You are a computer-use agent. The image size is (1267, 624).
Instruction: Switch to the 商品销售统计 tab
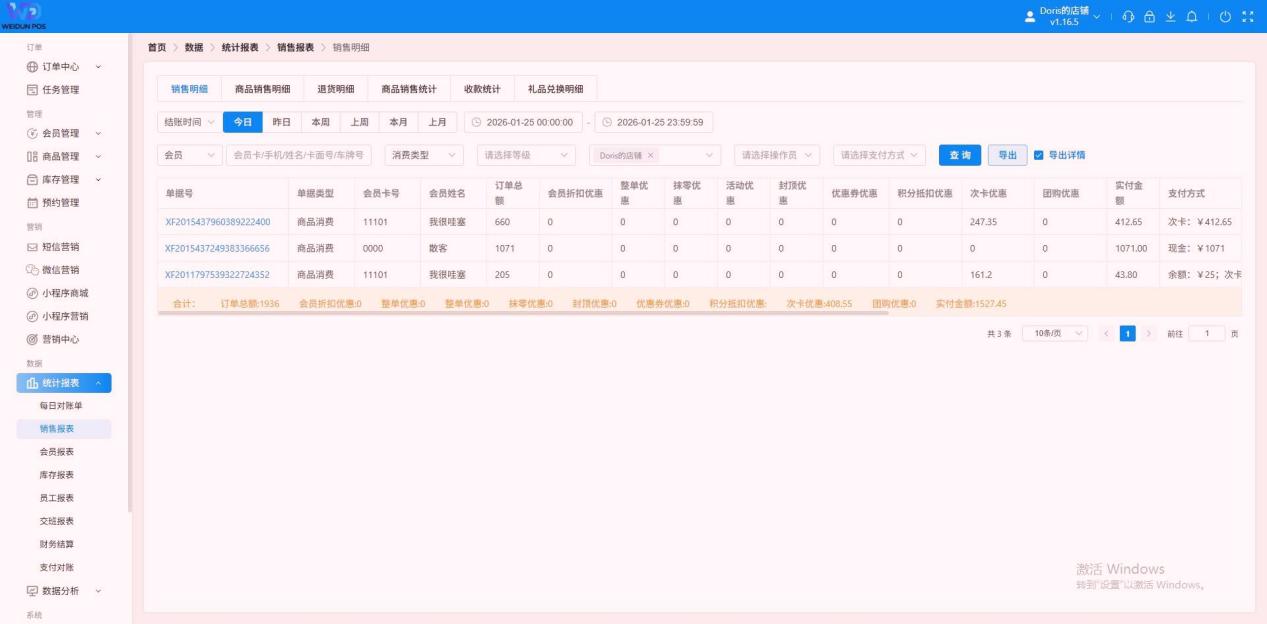coord(409,89)
